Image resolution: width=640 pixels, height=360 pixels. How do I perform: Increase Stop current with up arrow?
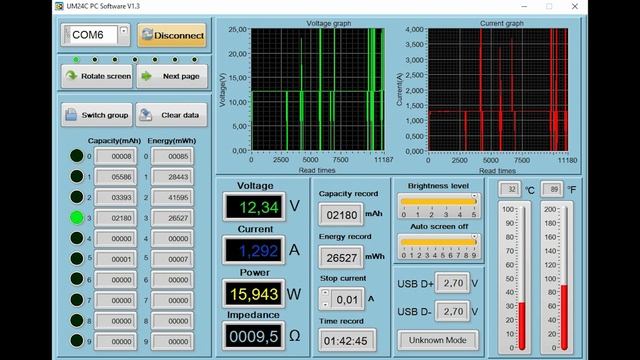pos(325,293)
